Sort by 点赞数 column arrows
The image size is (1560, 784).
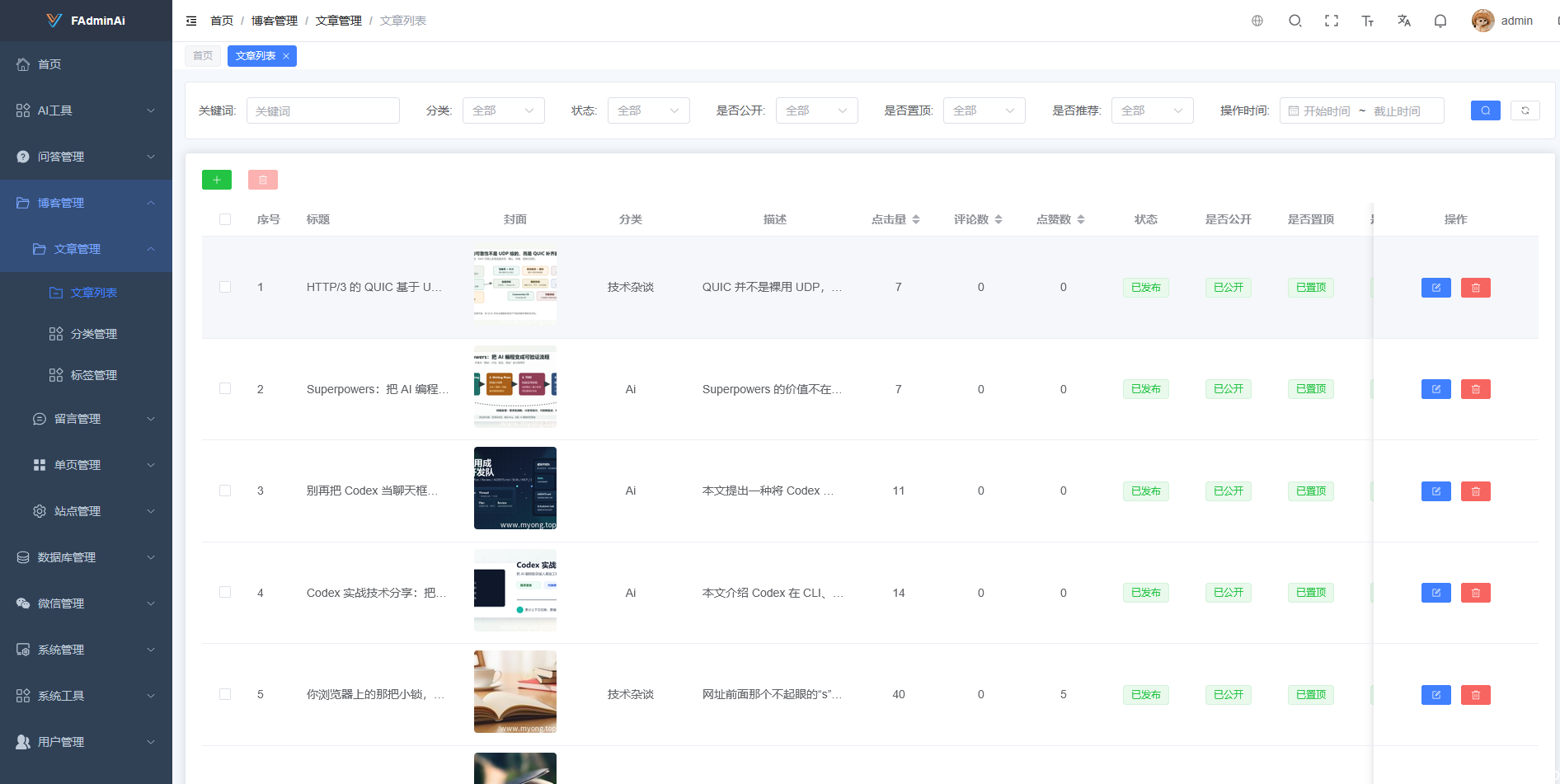pos(1081,219)
